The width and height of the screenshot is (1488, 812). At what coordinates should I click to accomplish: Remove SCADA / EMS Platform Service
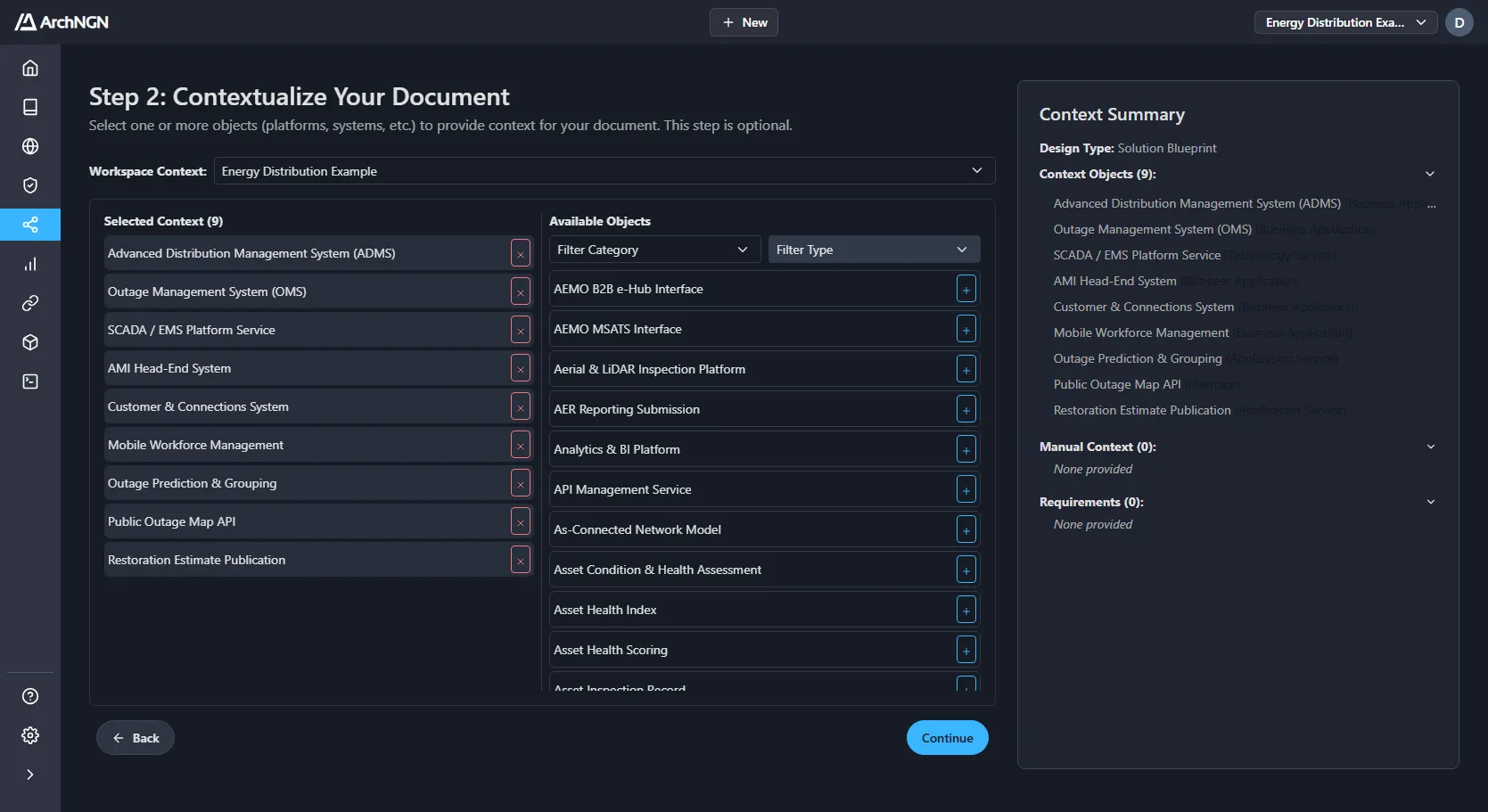pos(521,330)
